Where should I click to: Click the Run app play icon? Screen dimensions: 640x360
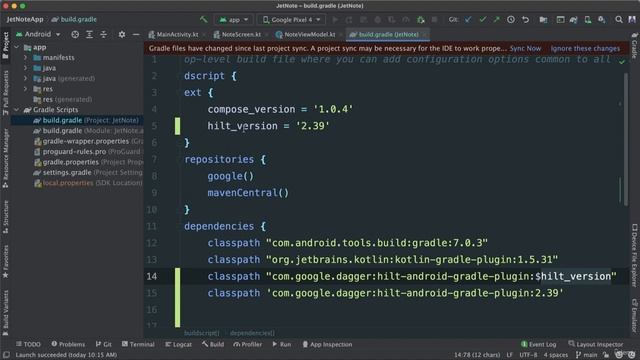tap(335, 20)
